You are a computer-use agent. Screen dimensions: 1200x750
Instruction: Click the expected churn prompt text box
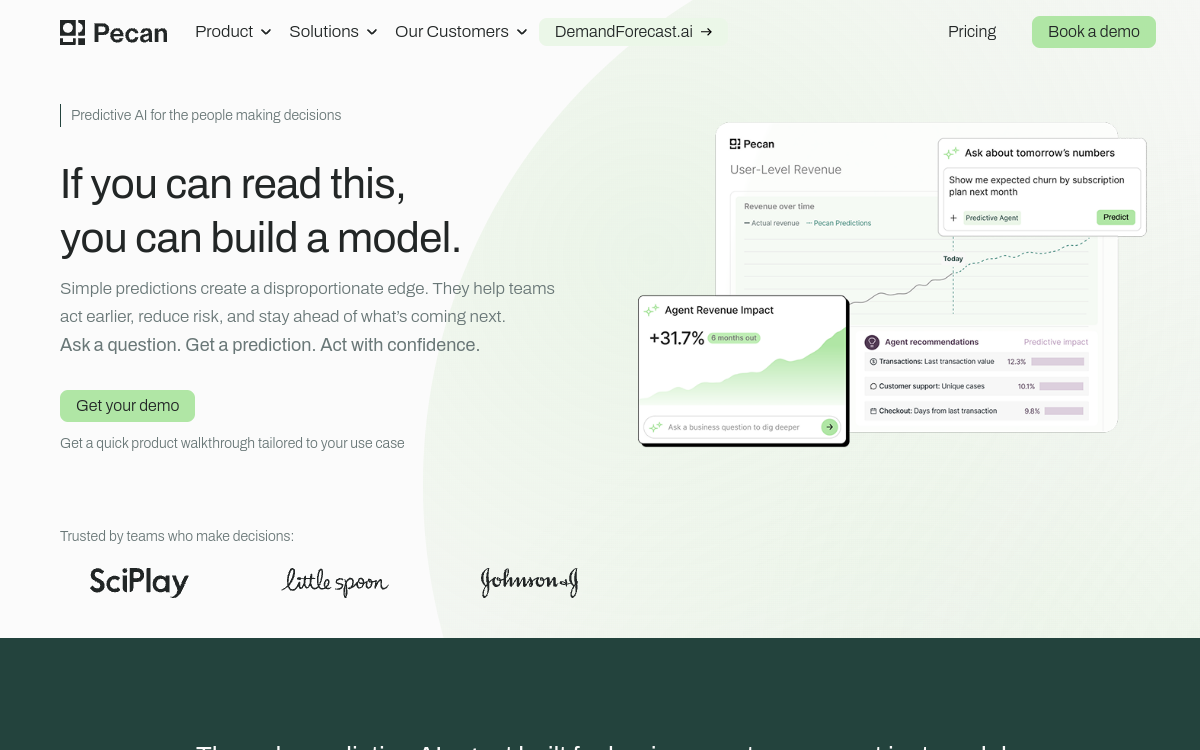tap(1042, 198)
